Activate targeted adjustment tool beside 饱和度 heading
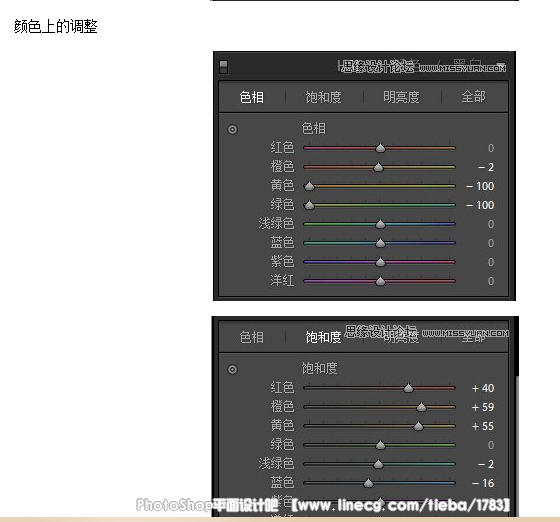 tap(232, 369)
